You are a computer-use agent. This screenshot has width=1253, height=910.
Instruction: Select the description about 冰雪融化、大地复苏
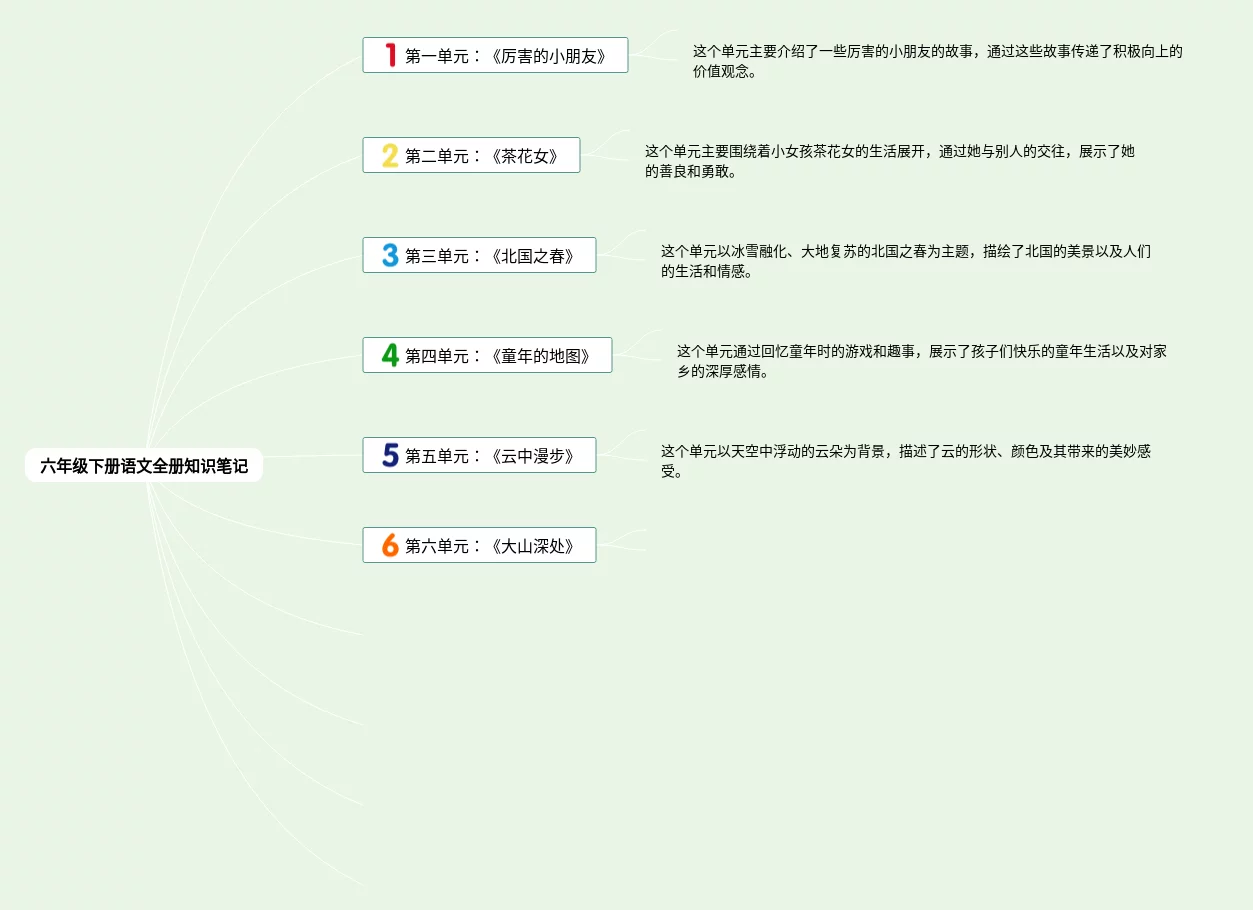906,261
